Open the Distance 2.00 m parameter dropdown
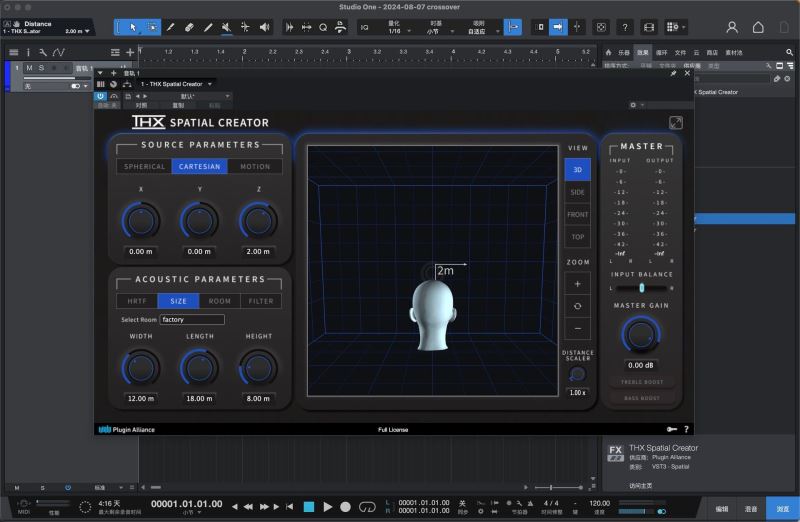Screen dimensions: 800x522 click(x=87, y=31)
